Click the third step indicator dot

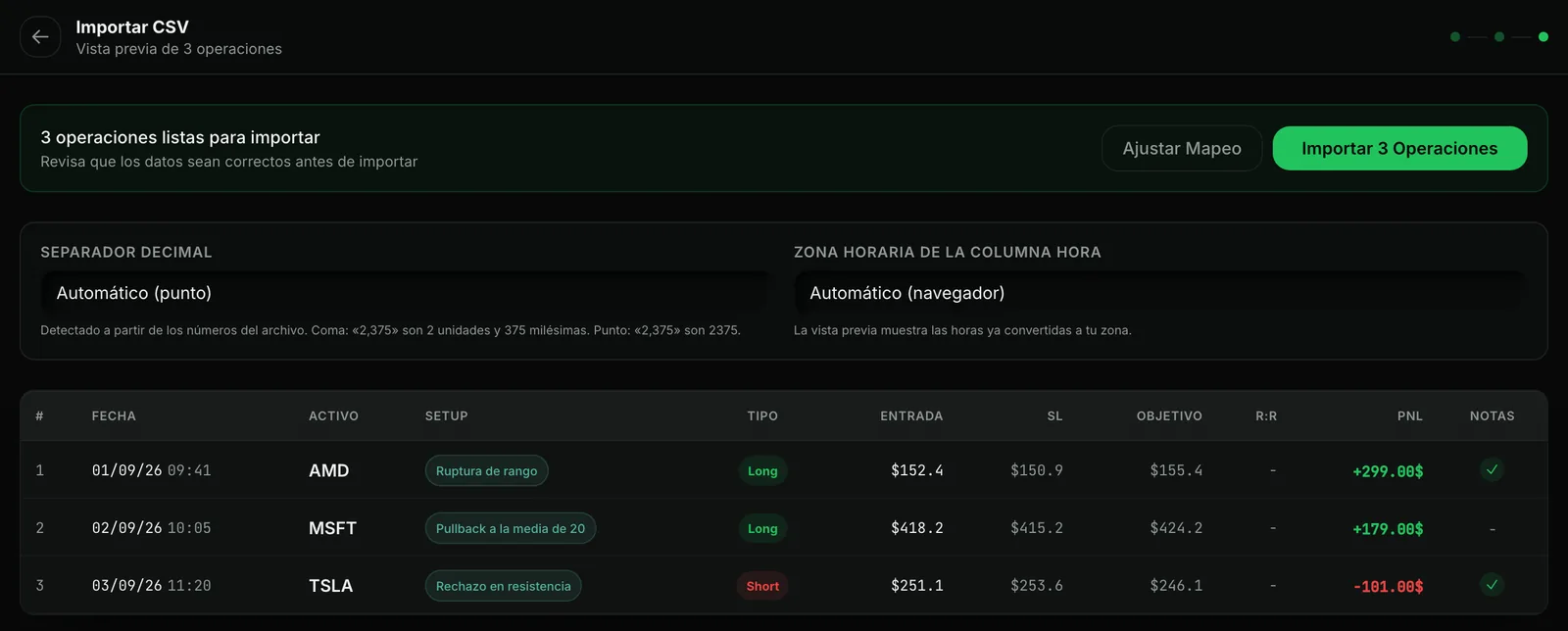(x=1543, y=37)
